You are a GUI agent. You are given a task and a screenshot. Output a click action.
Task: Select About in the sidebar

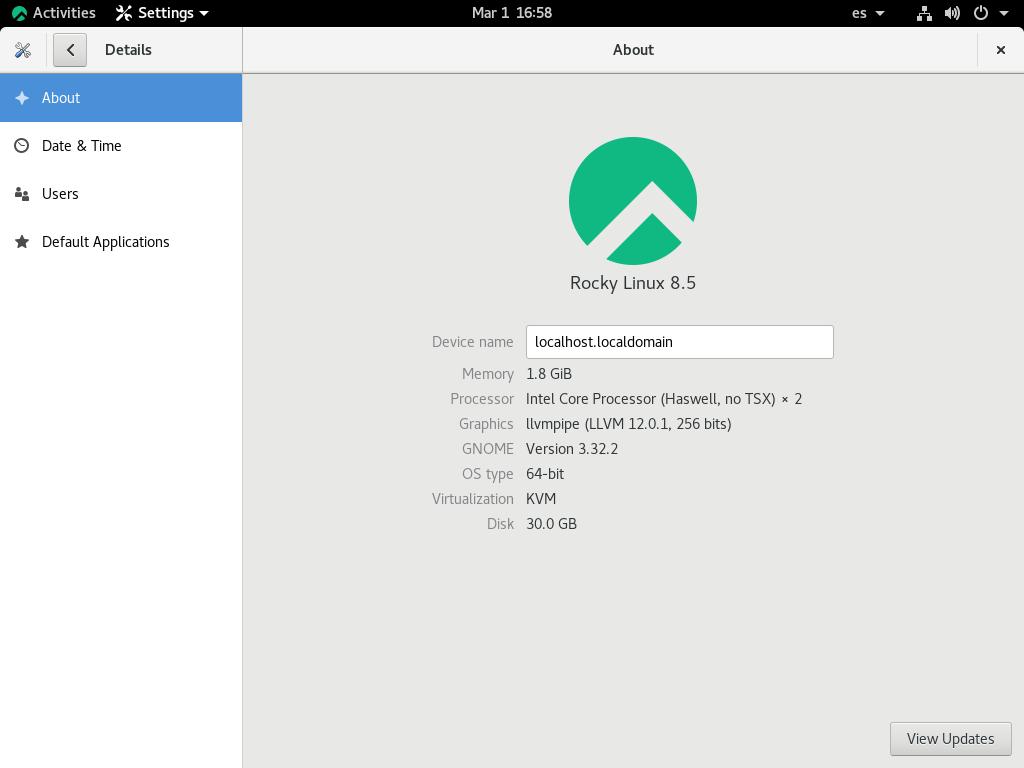click(121, 98)
